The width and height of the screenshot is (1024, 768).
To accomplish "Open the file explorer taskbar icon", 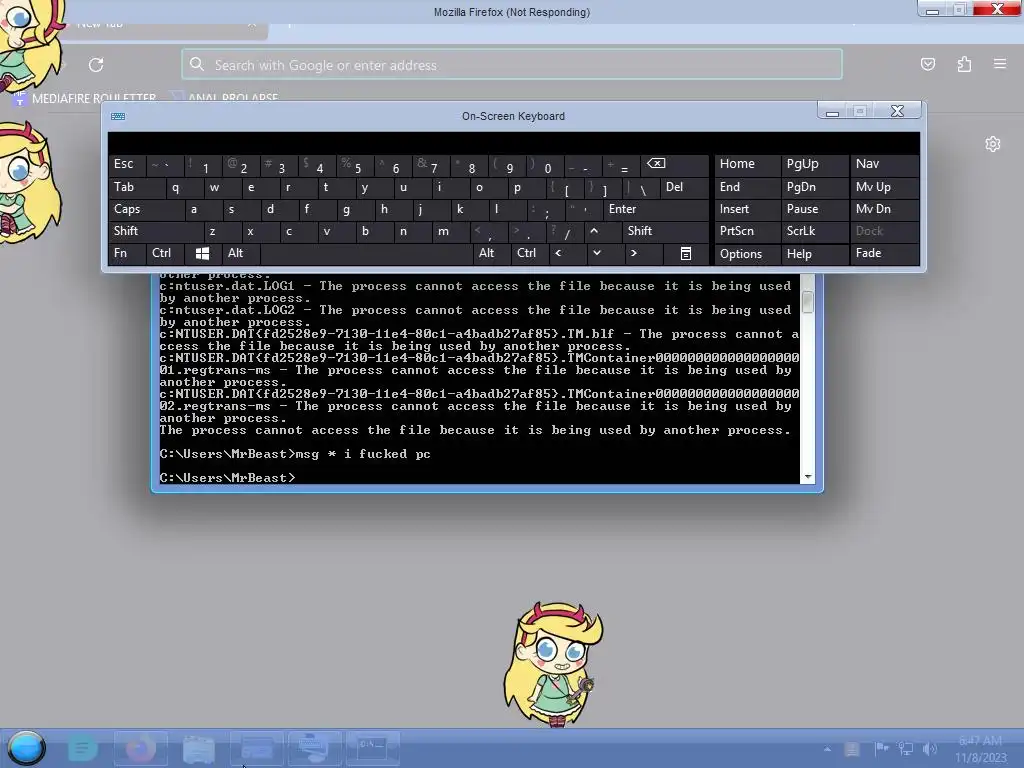I will (x=199, y=748).
